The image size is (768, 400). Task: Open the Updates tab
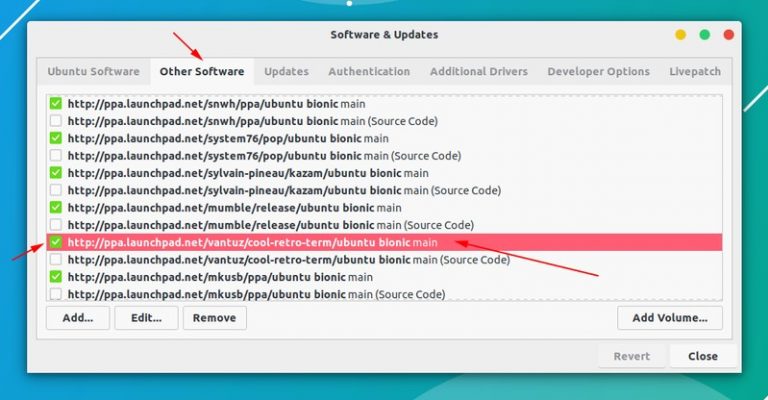(x=286, y=72)
